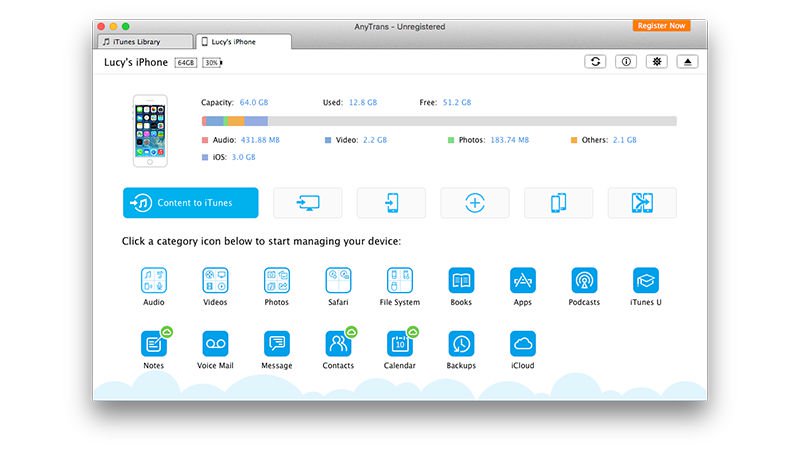Click the iOS legend swatch
The image size is (800, 450).
coord(205,157)
